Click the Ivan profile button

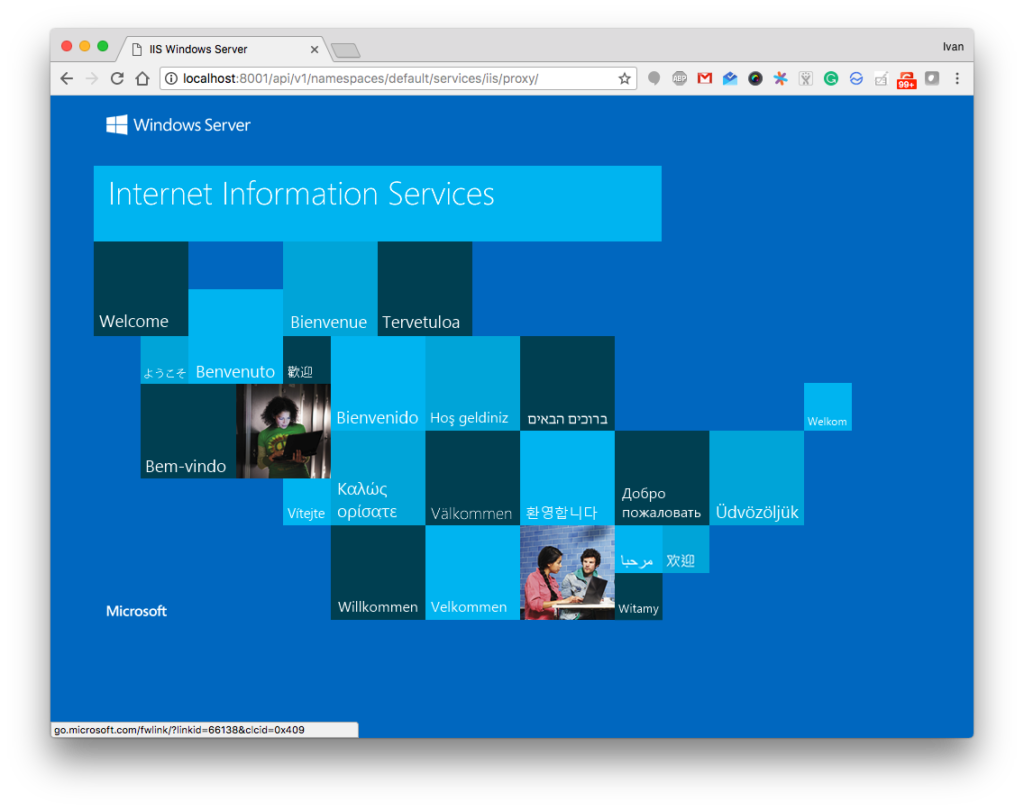[953, 47]
